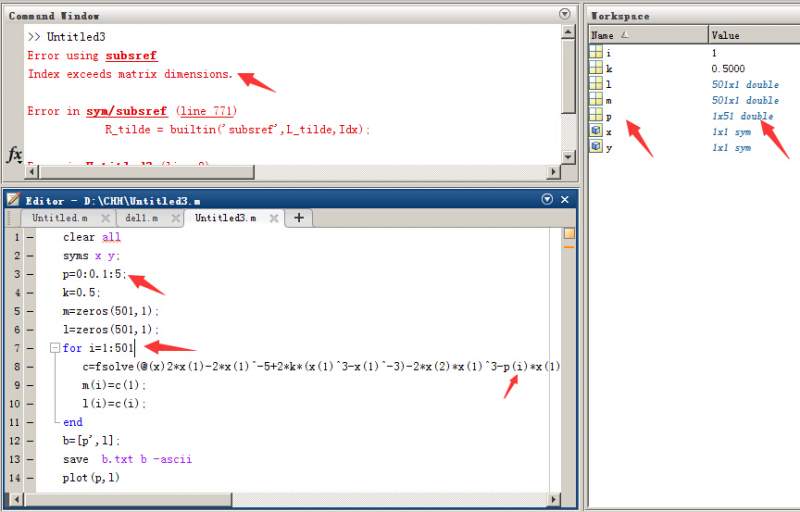Click the editor message indicator square
800x512 pixels.
569,234
